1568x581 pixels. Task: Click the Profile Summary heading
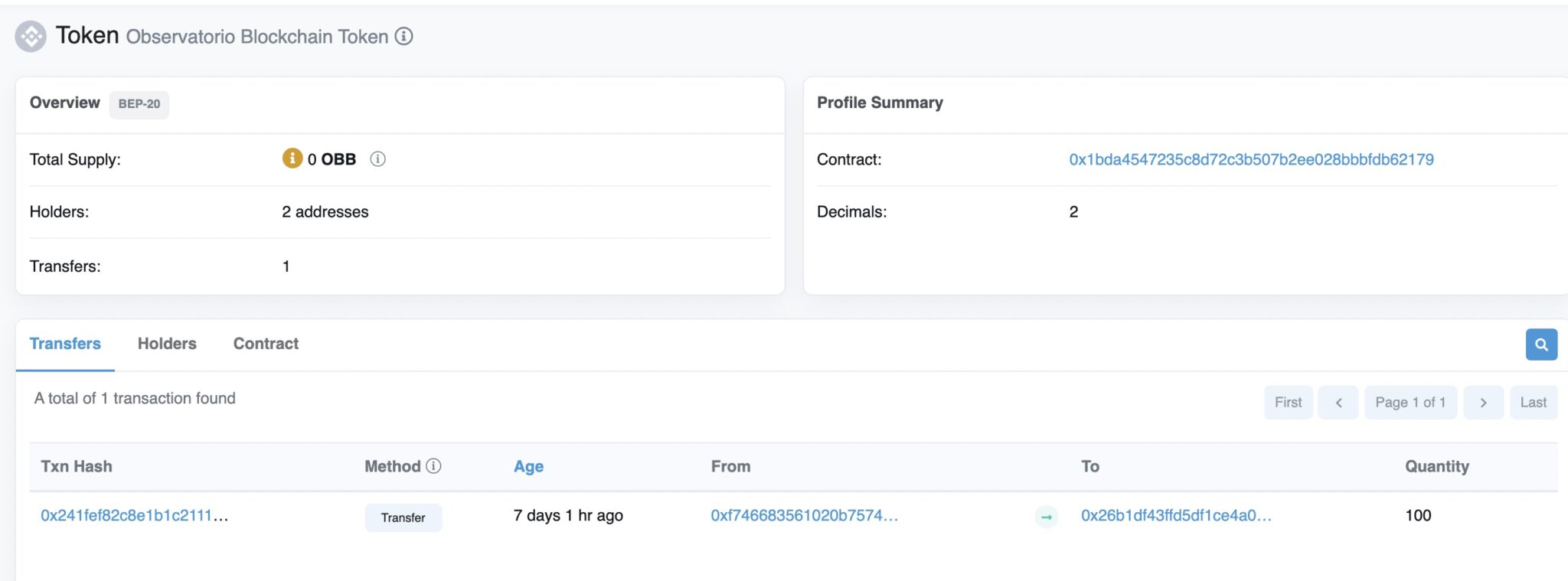pos(880,103)
